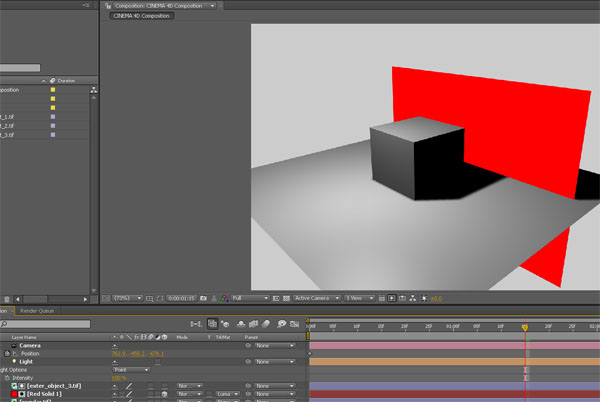Click the Light layer bulb icon

pos(14,361)
